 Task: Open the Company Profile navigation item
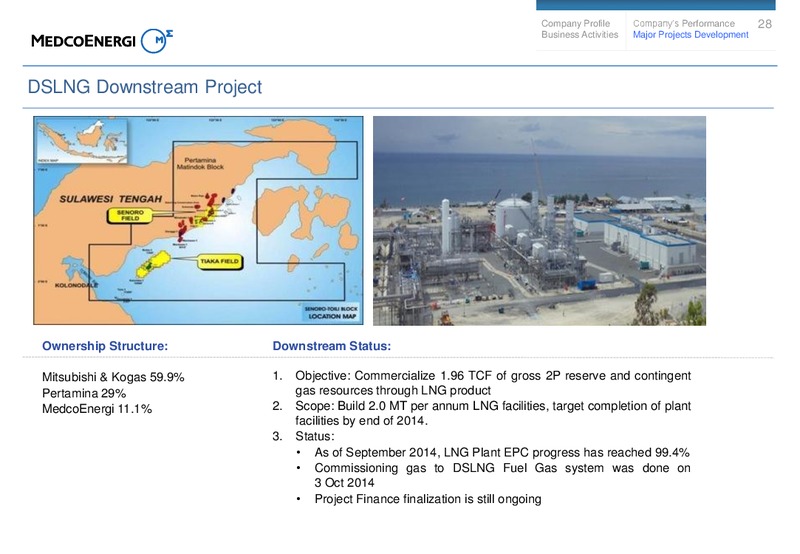(576, 23)
